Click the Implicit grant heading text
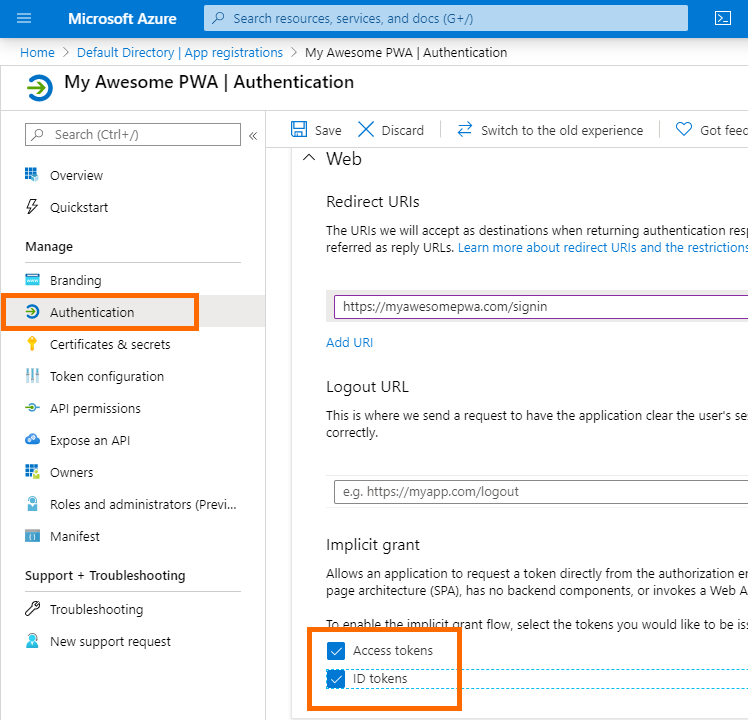 click(x=373, y=544)
